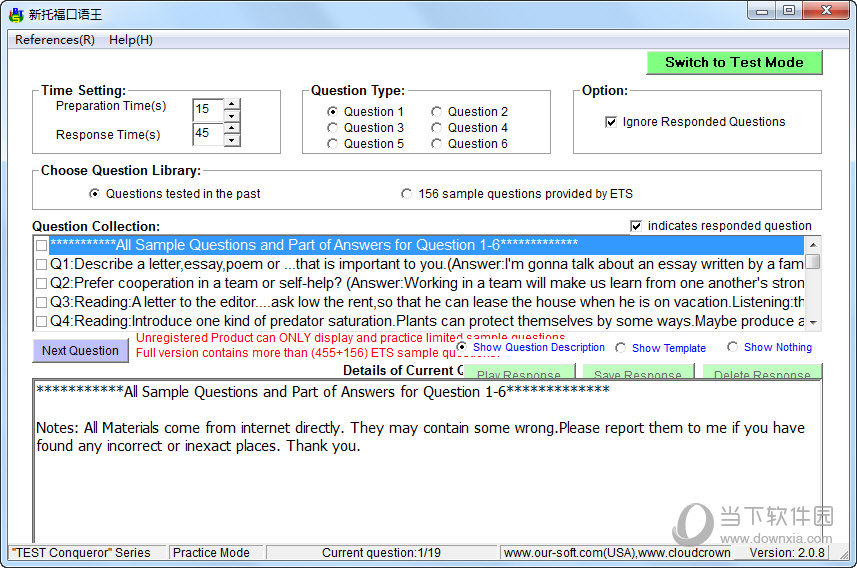Click the Save Response button
The height and width of the screenshot is (568, 857).
638,372
